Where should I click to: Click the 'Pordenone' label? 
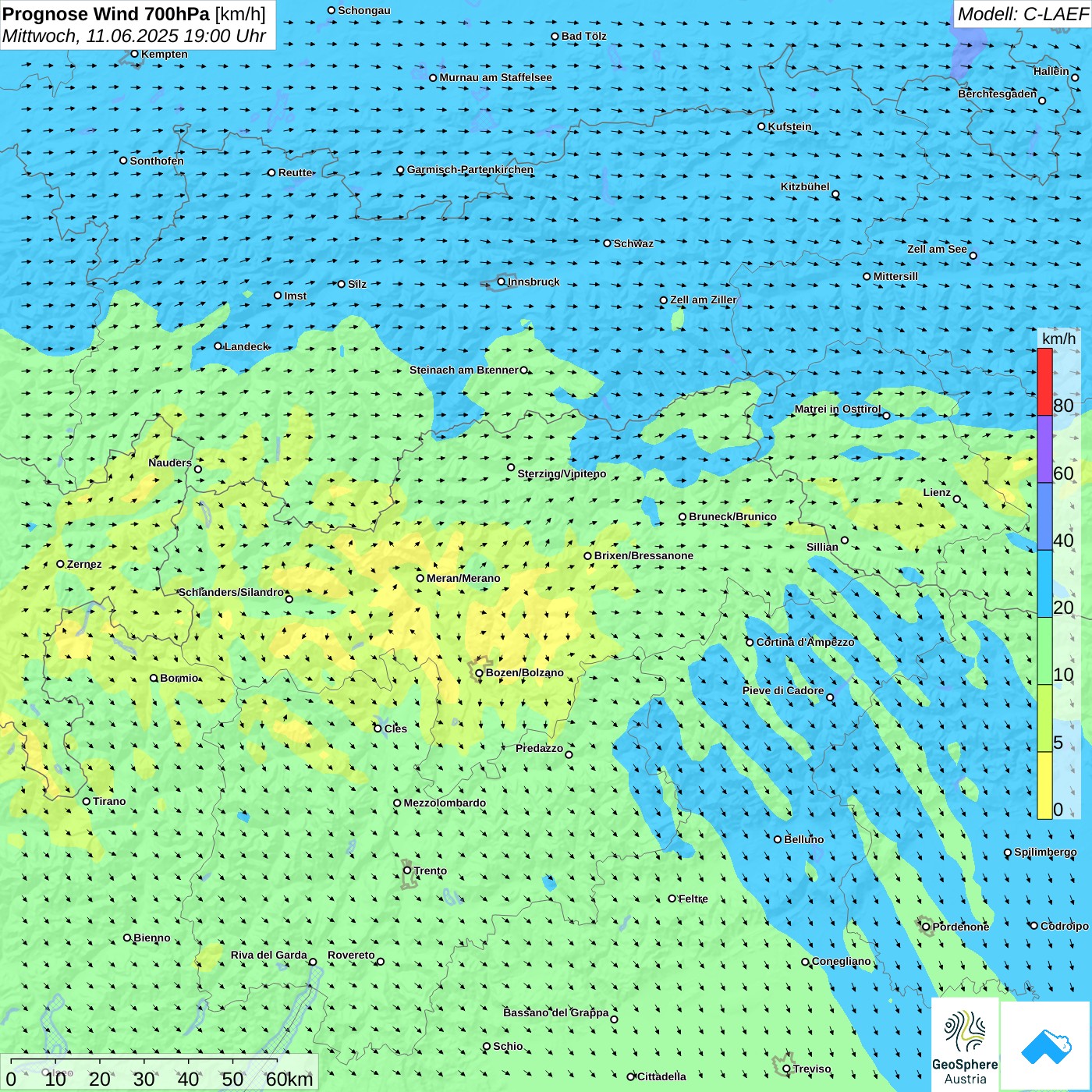[961, 927]
